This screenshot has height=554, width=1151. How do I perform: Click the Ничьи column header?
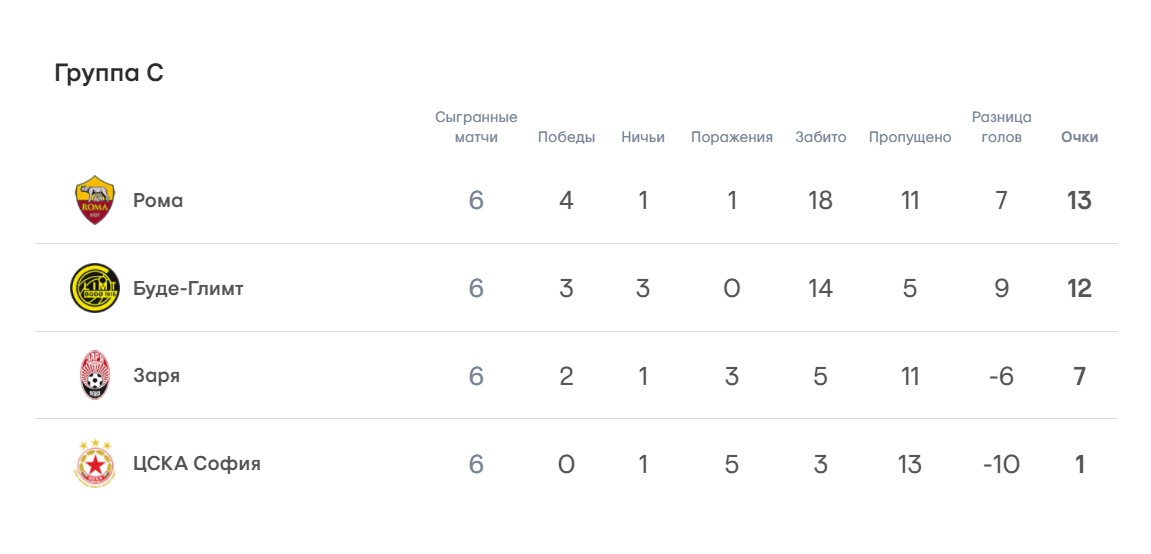[x=642, y=137]
